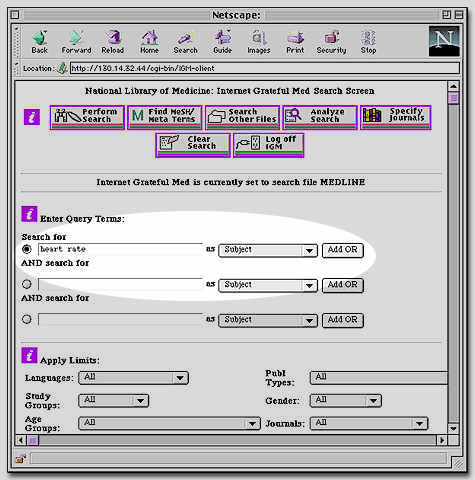
Task: Open the first Subject dropdown
Action: 268,250
